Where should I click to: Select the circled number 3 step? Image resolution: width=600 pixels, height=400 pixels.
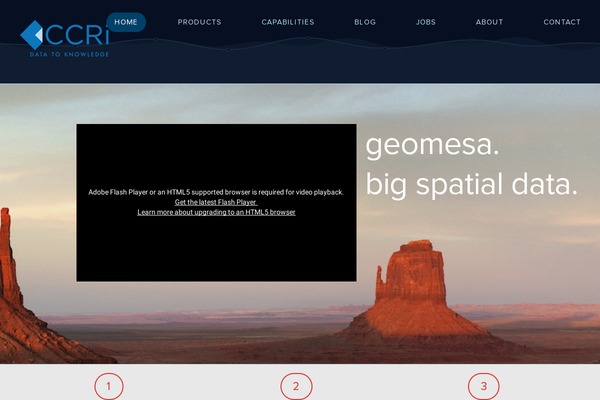pyautogui.click(x=484, y=386)
